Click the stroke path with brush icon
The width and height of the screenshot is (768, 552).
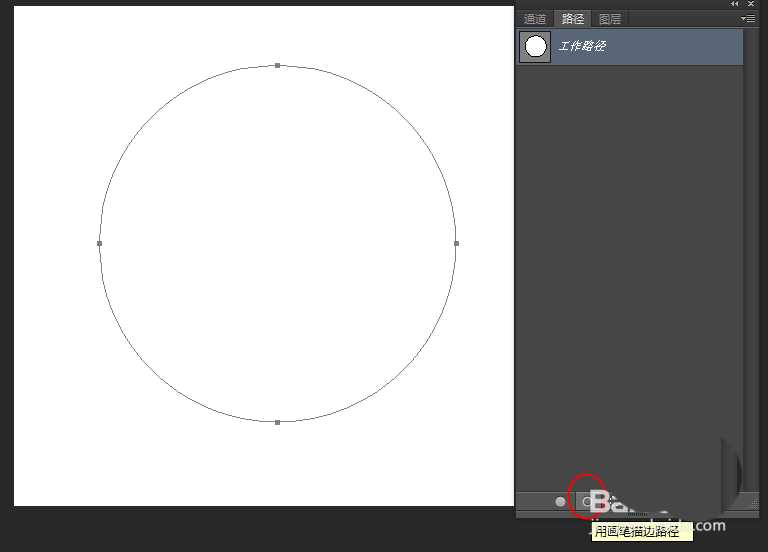pos(586,501)
